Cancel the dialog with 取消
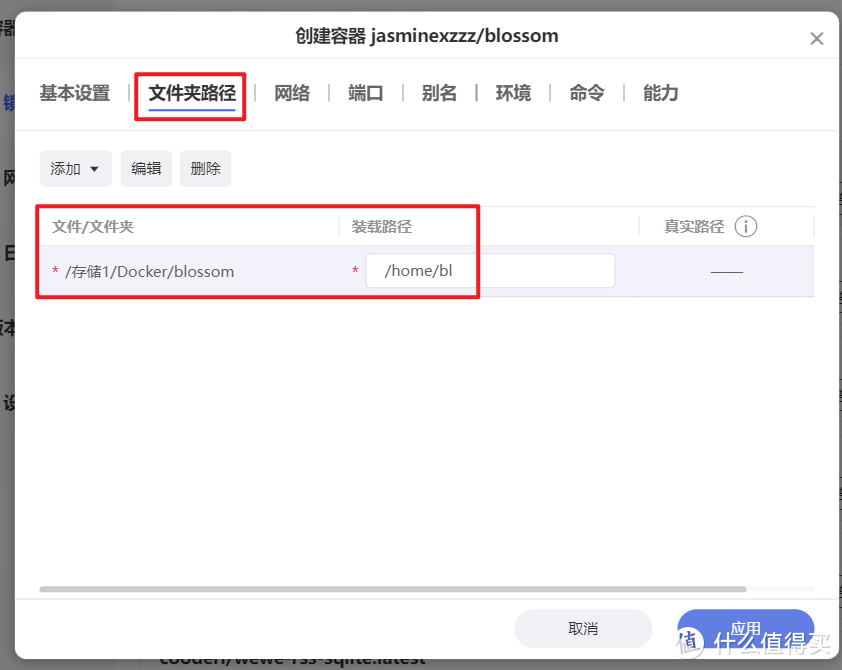The height and width of the screenshot is (670, 842). [x=583, y=628]
